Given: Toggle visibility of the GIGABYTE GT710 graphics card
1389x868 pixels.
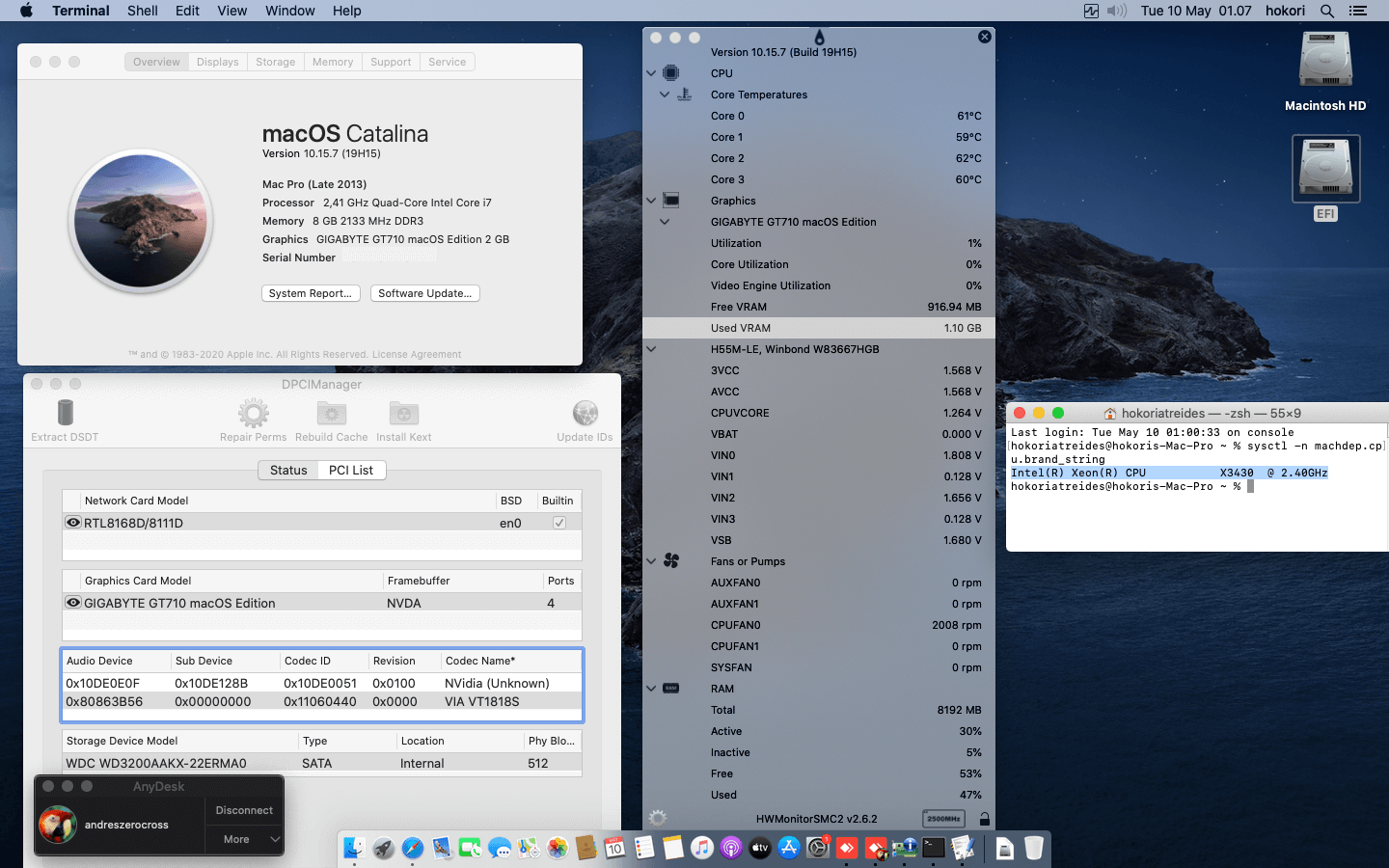Looking at the screenshot, I should click(73, 602).
